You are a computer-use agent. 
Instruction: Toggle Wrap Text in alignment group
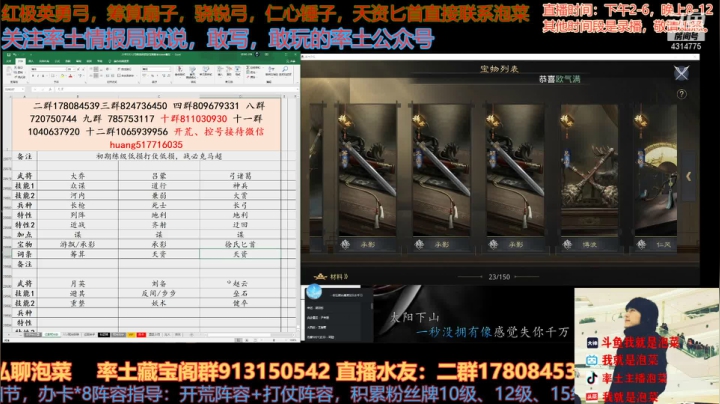point(124,69)
